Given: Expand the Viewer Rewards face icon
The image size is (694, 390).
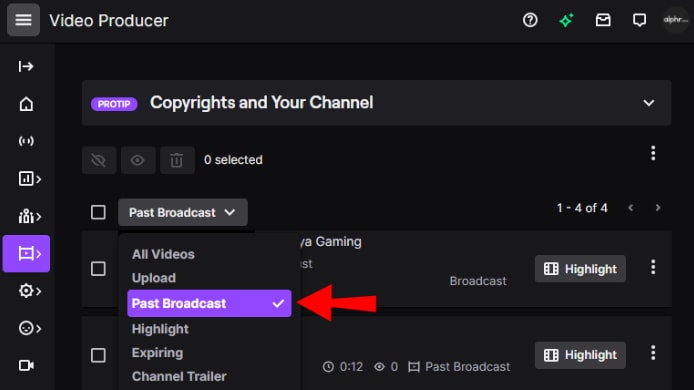Looking at the screenshot, I should coord(29,328).
